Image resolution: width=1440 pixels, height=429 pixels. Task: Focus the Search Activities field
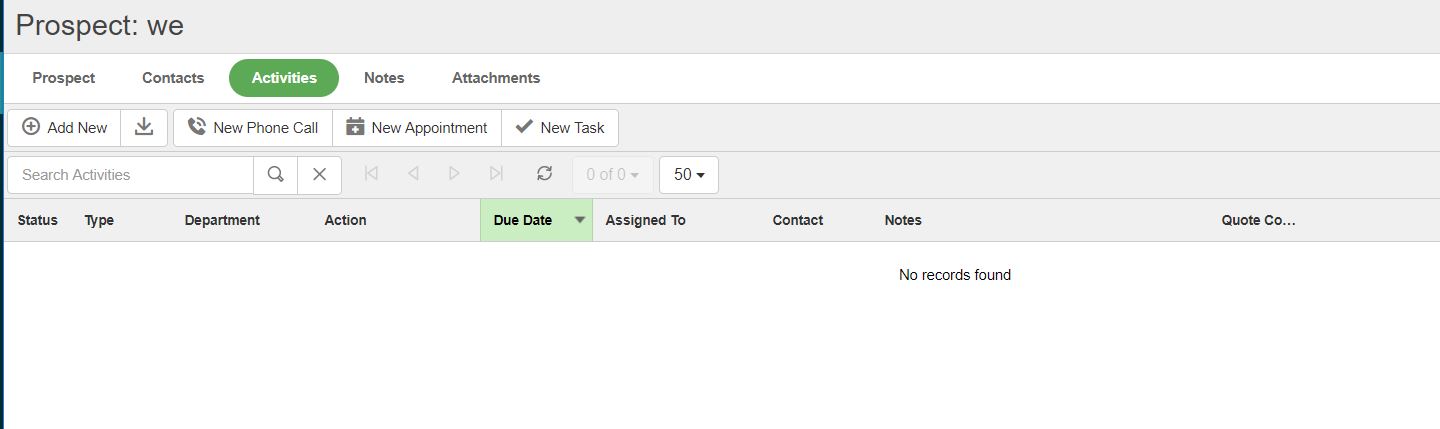(130, 174)
